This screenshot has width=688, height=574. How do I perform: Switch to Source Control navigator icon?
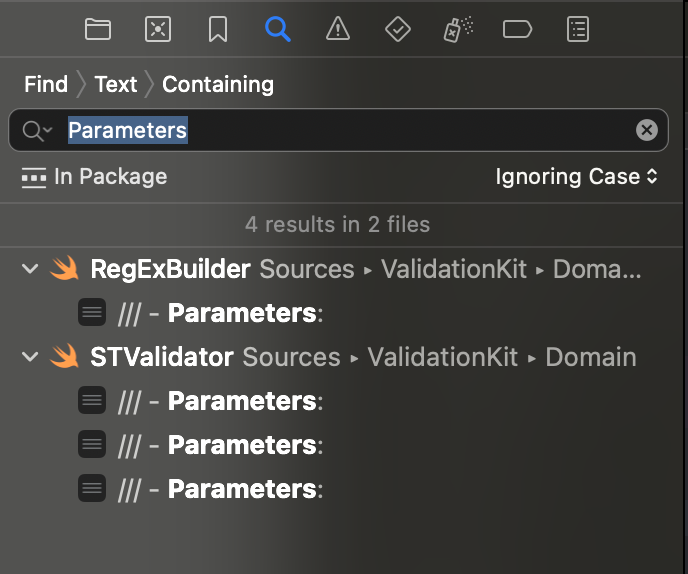pyautogui.click(x=158, y=29)
